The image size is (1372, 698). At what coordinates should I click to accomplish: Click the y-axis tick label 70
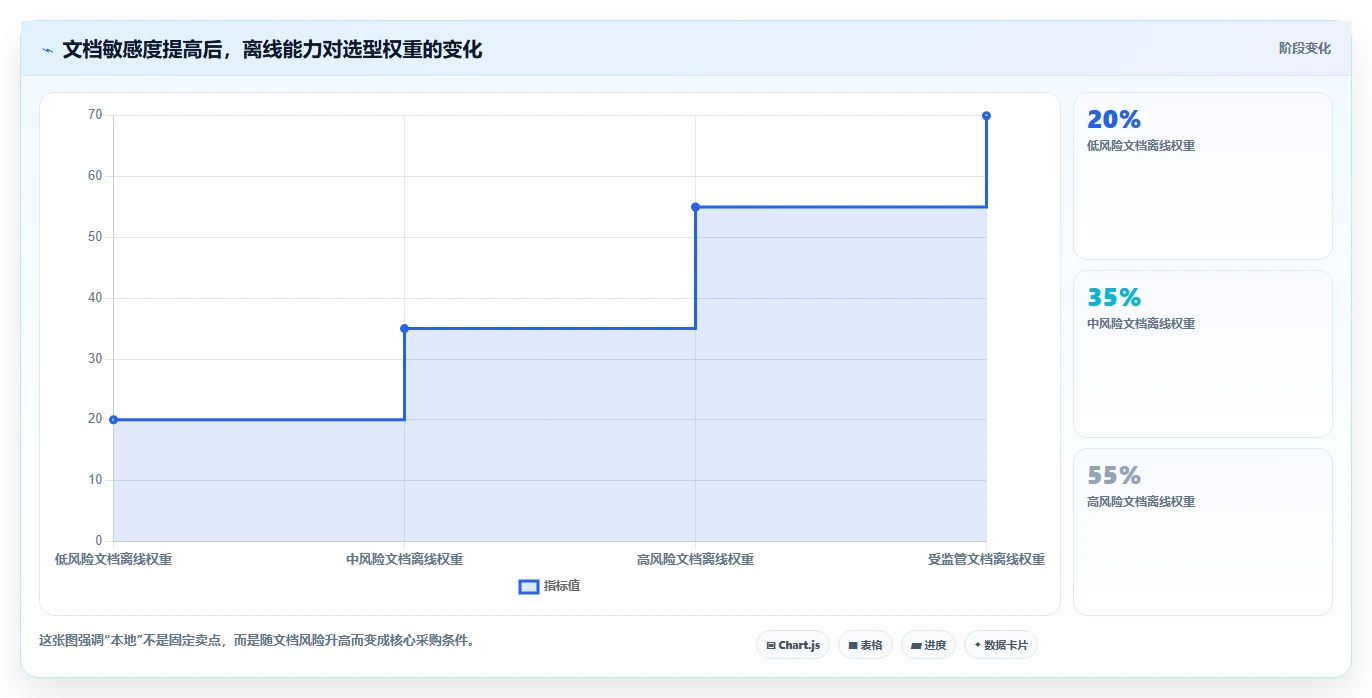click(95, 115)
